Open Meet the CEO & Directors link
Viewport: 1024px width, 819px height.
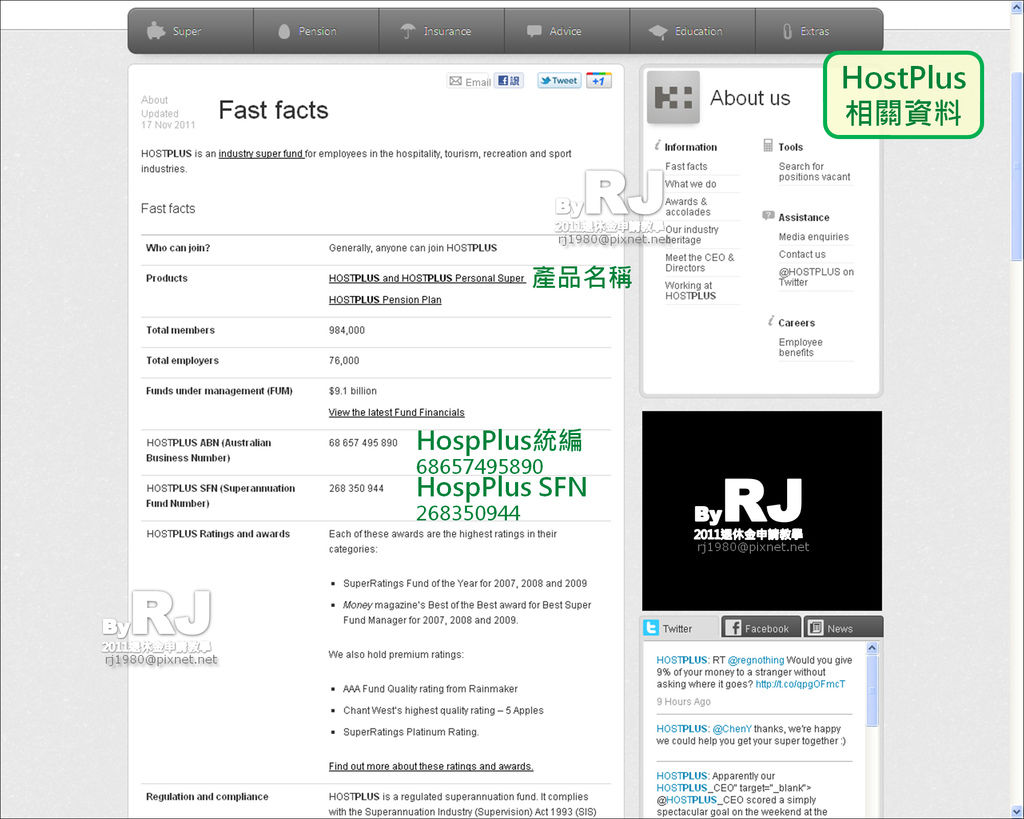click(699, 263)
